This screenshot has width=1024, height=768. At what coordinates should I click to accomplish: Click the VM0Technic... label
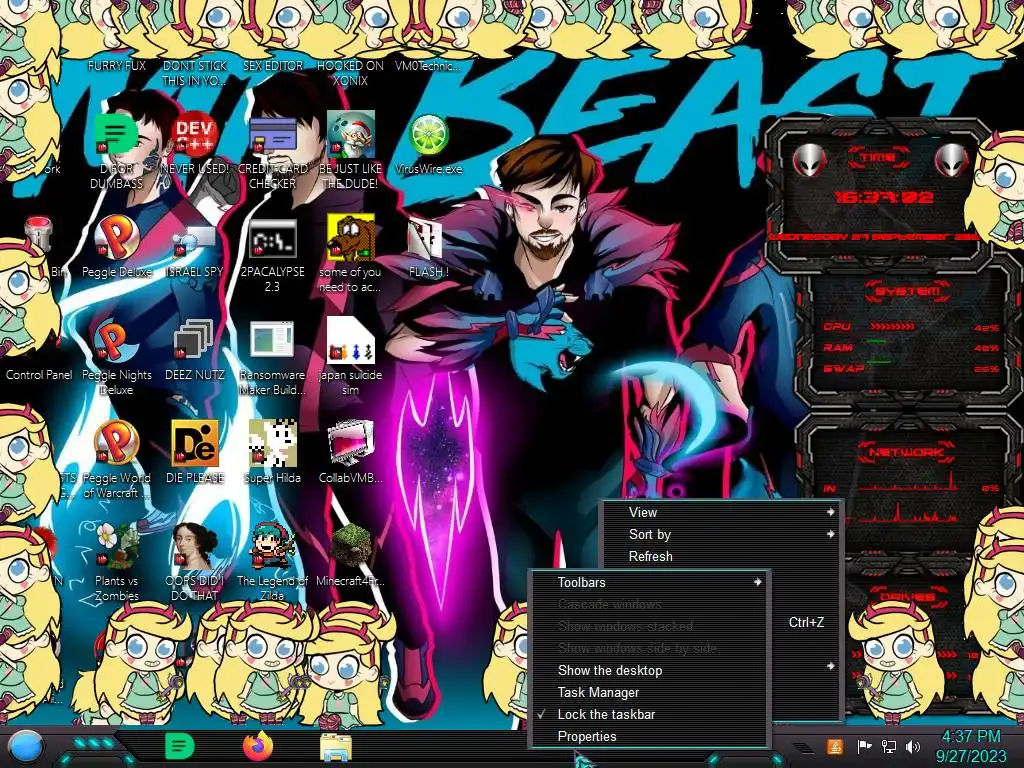tap(428, 66)
